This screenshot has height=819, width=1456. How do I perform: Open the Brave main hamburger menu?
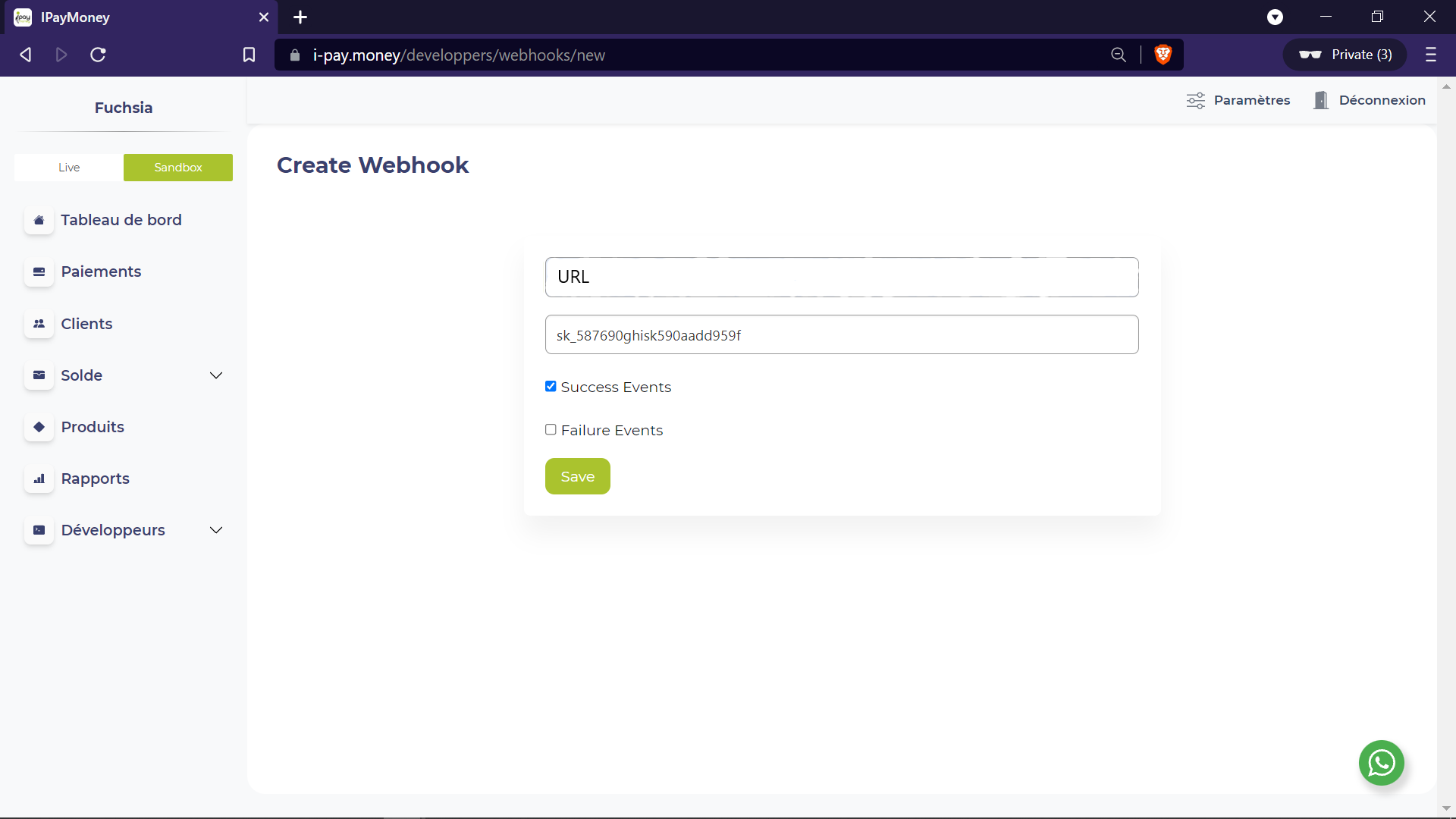(1430, 55)
